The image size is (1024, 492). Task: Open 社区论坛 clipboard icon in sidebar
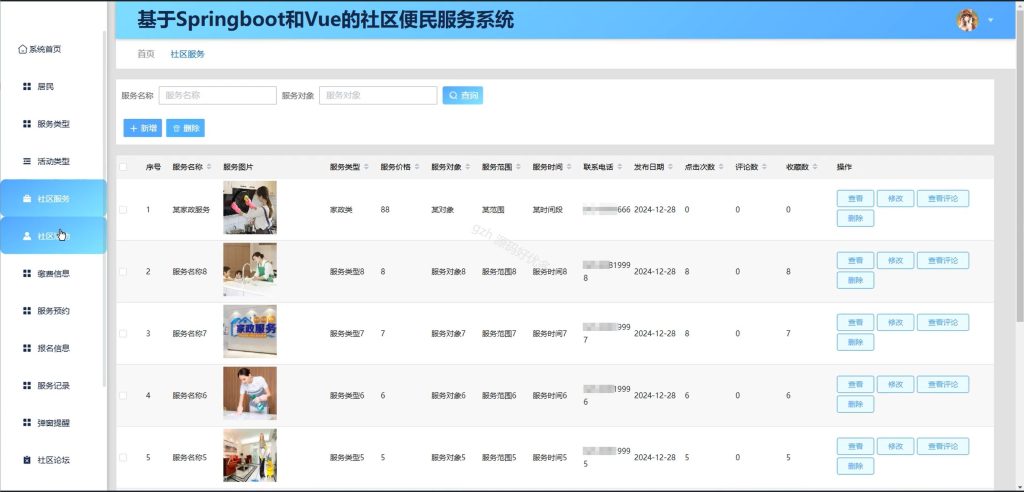pos(27,460)
